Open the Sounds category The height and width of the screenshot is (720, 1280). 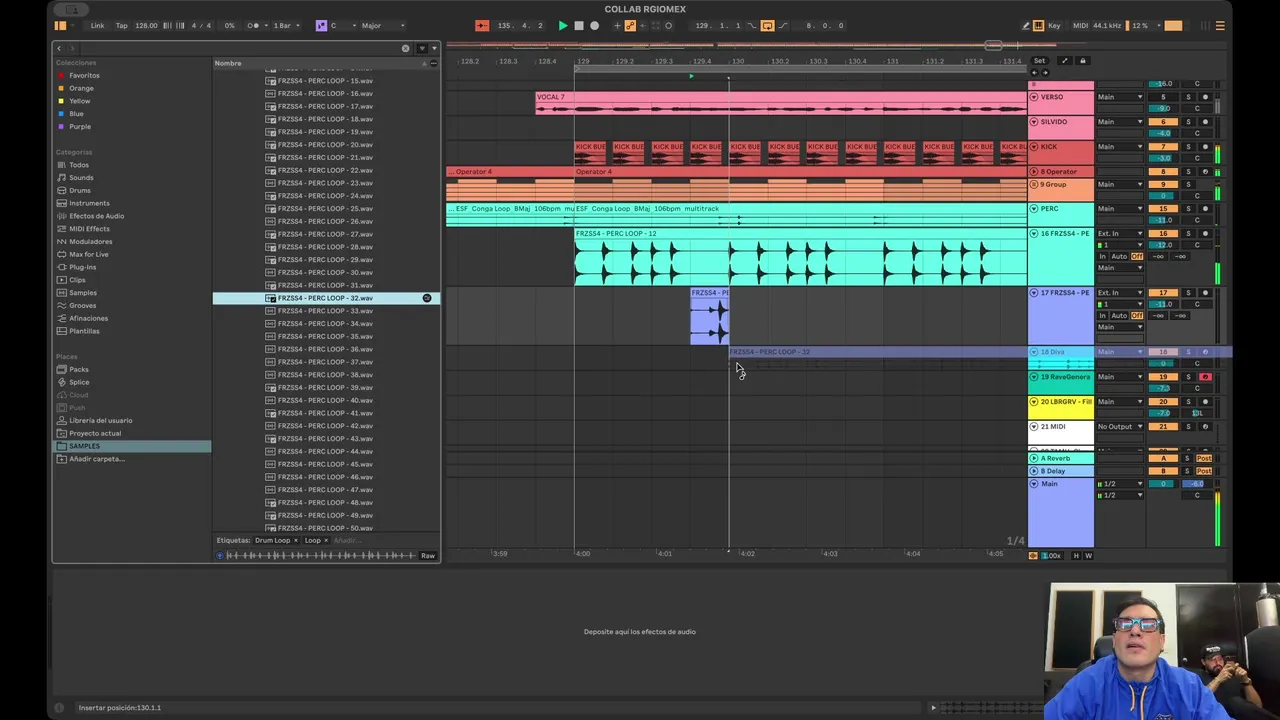[x=81, y=177]
